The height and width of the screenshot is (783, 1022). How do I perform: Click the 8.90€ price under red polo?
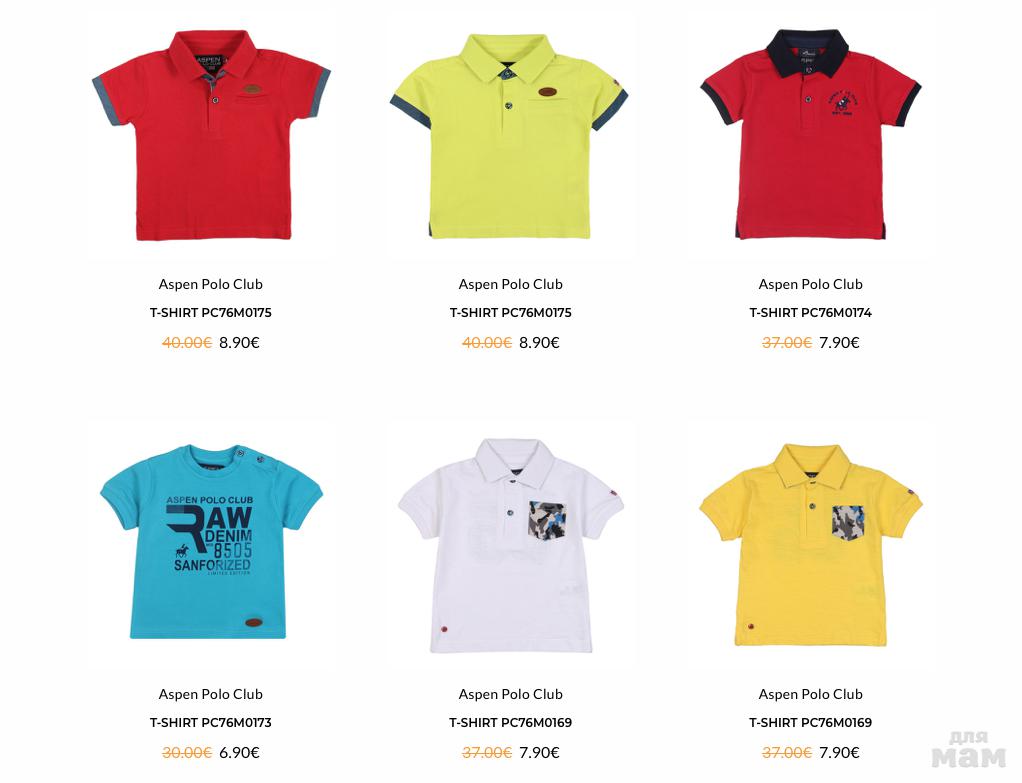(x=239, y=343)
